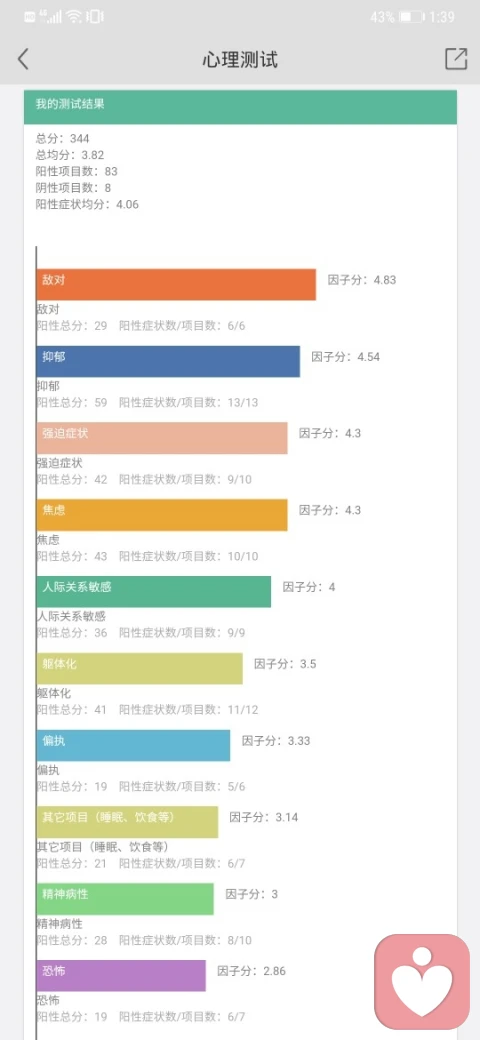Select the 躯体化 bar

tap(140, 669)
